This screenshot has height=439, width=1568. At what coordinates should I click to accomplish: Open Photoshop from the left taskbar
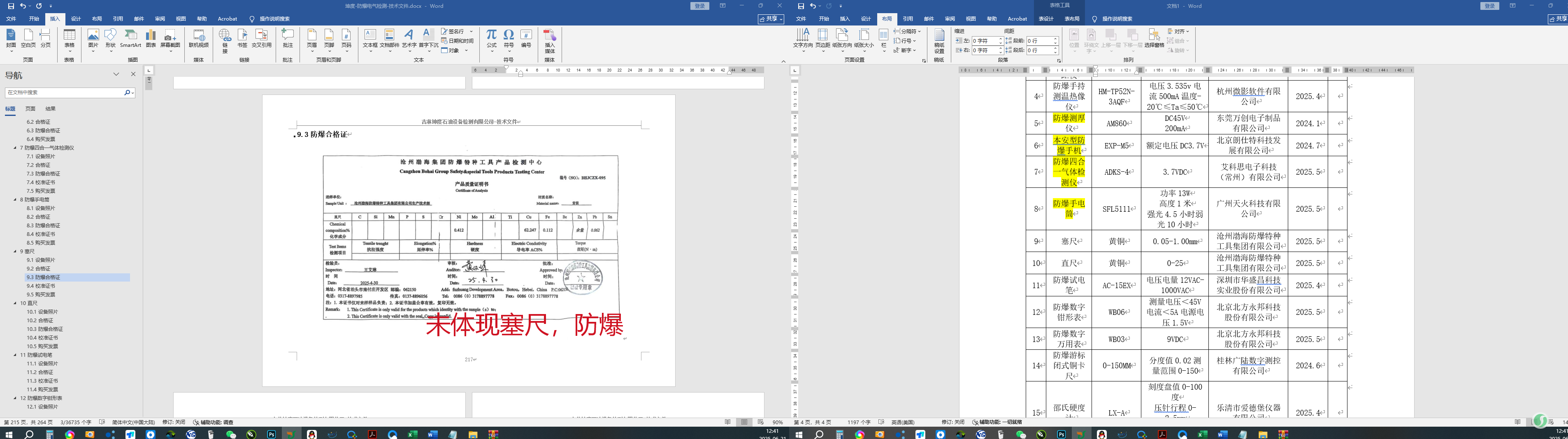tap(272, 434)
